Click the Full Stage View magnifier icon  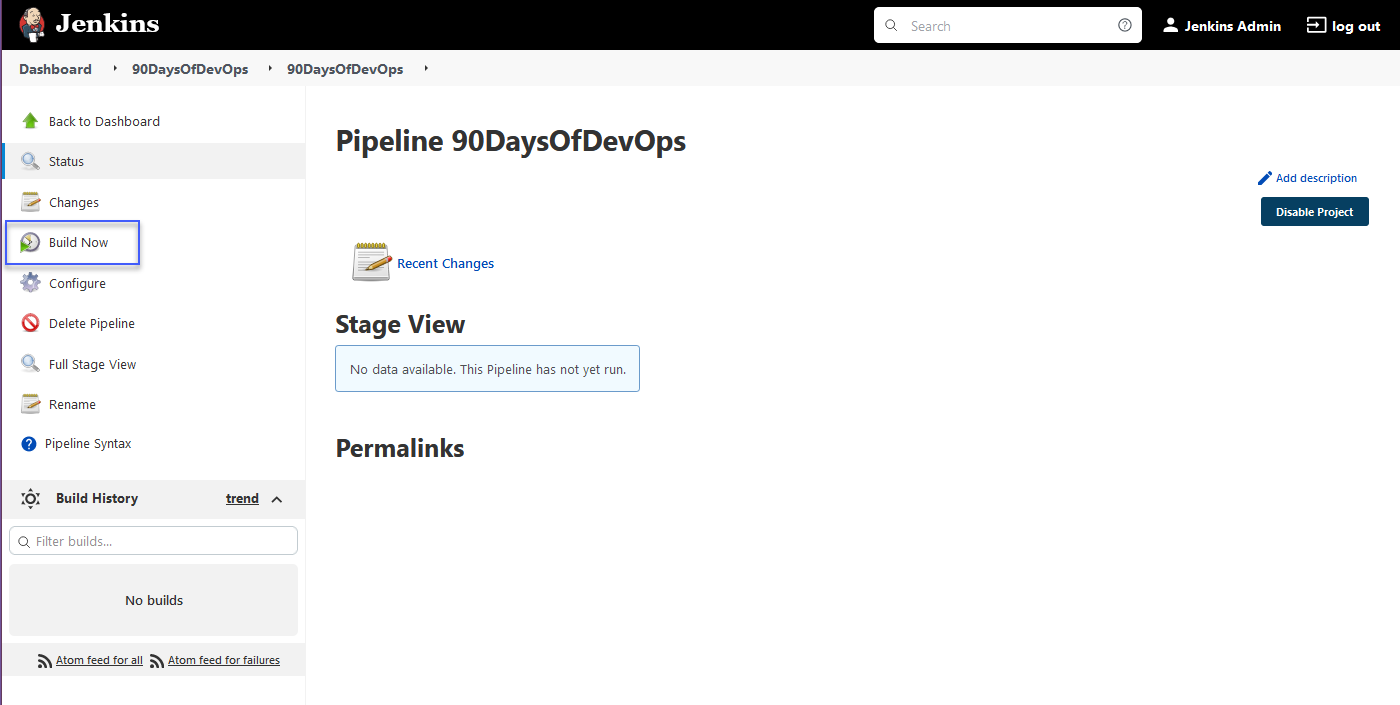click(x=30, y=364)
